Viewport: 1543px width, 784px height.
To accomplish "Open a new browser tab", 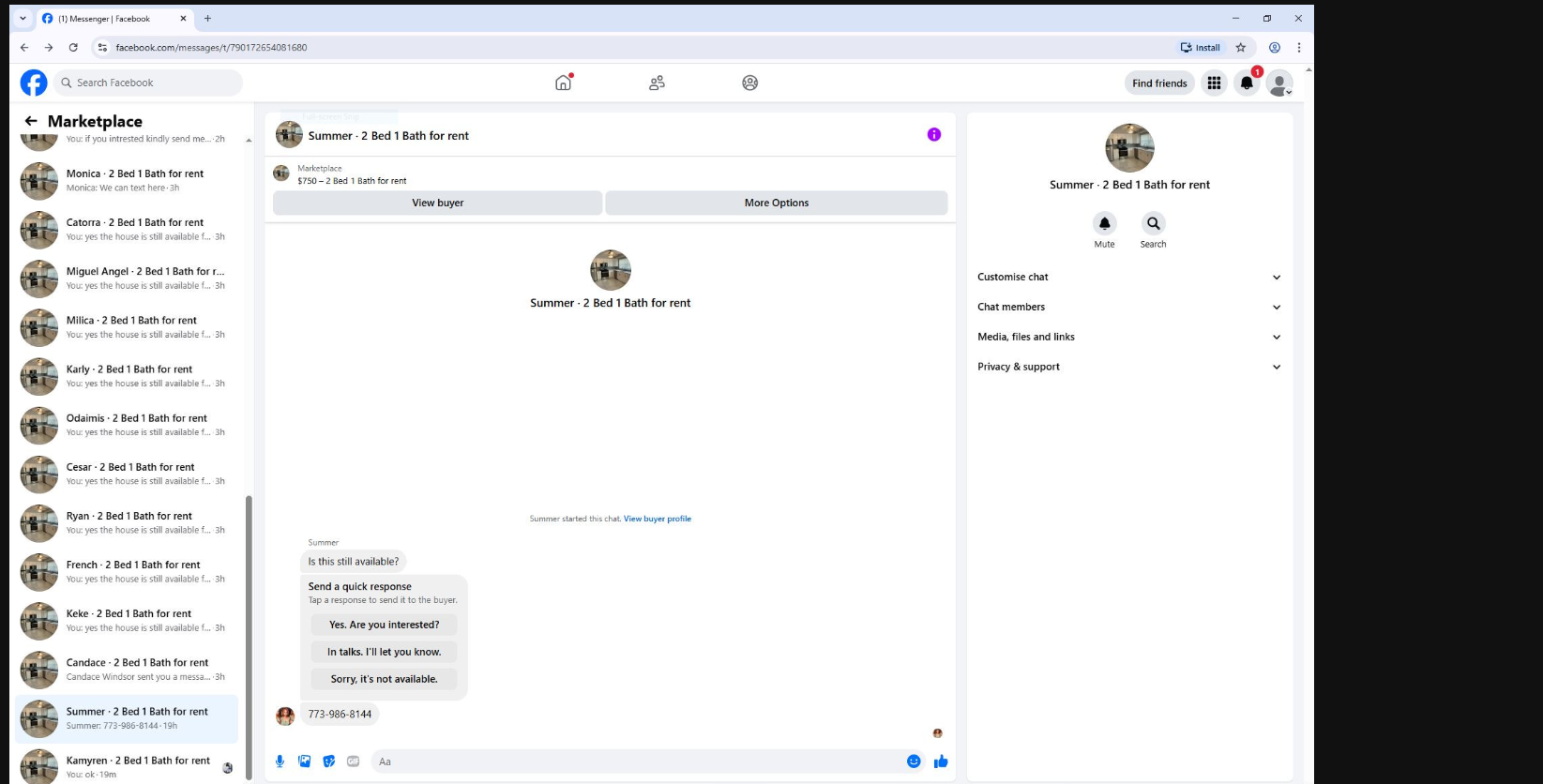I will [207, 19].
